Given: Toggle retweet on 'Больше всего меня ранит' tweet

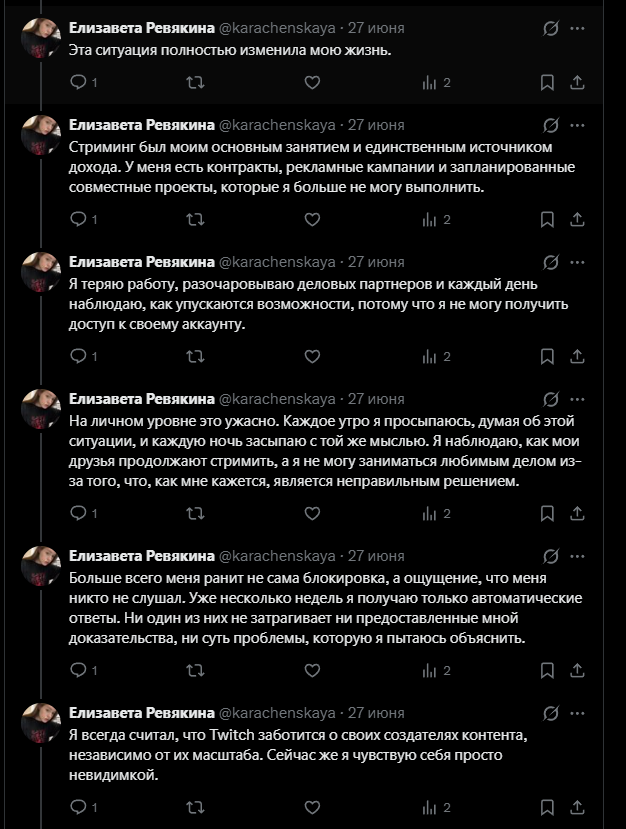Looking at the screenshot, I should (x=195, y=670).
